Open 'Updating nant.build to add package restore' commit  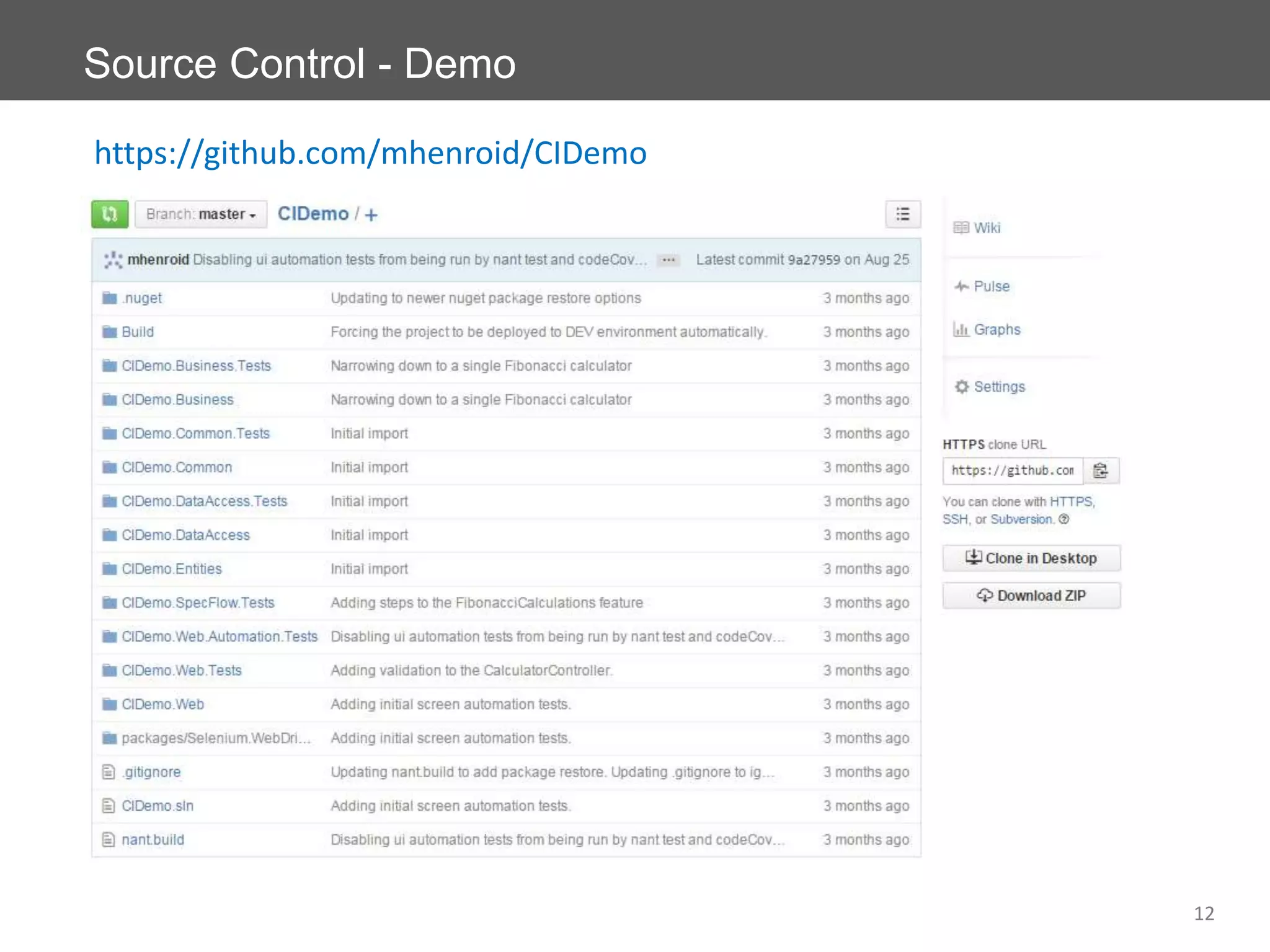coord(553,772)
